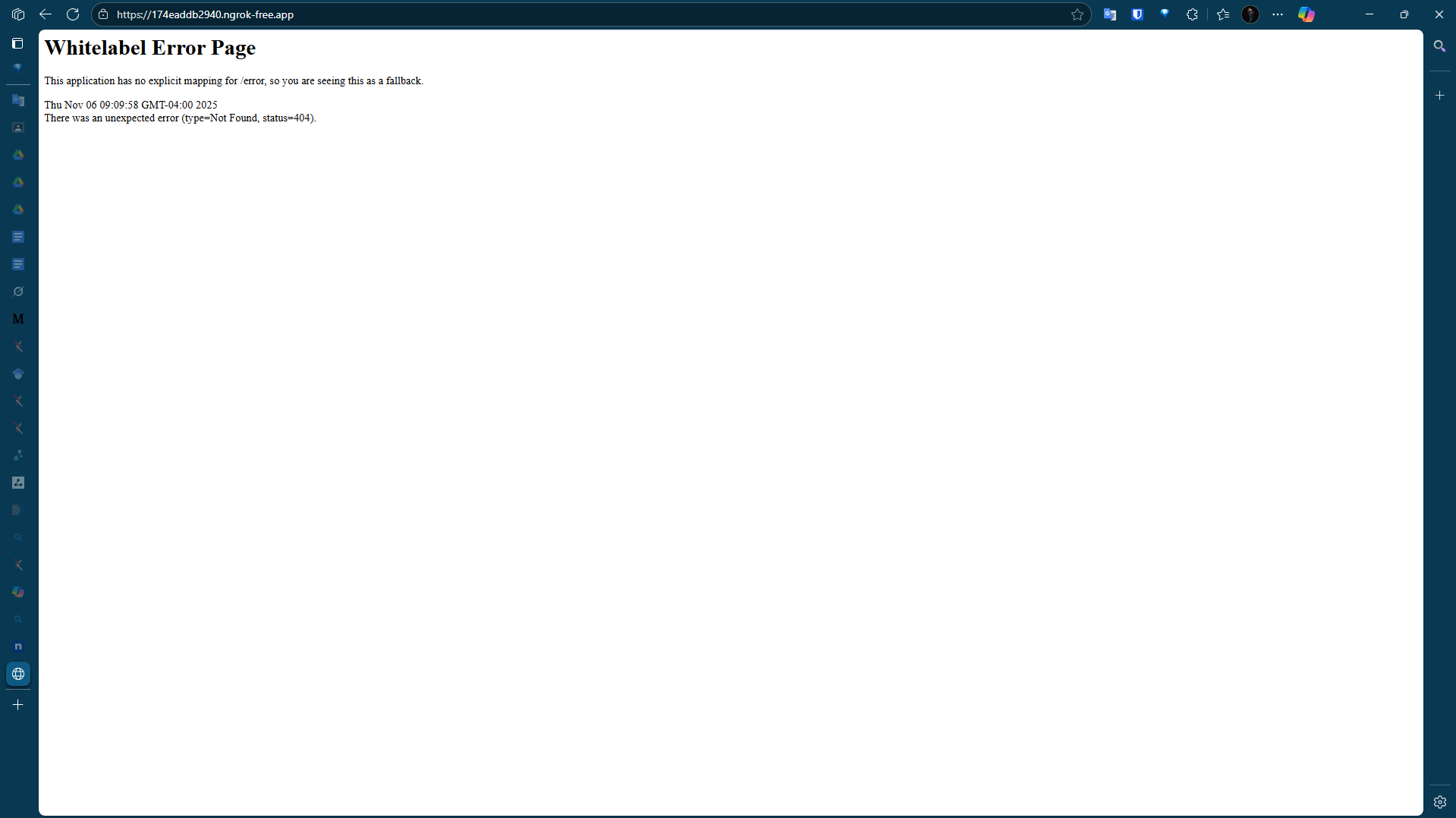This screenshot has height=818, width=1456.
Task: Bookmark this page with the star icon
Action: (x=1077, y=14)
